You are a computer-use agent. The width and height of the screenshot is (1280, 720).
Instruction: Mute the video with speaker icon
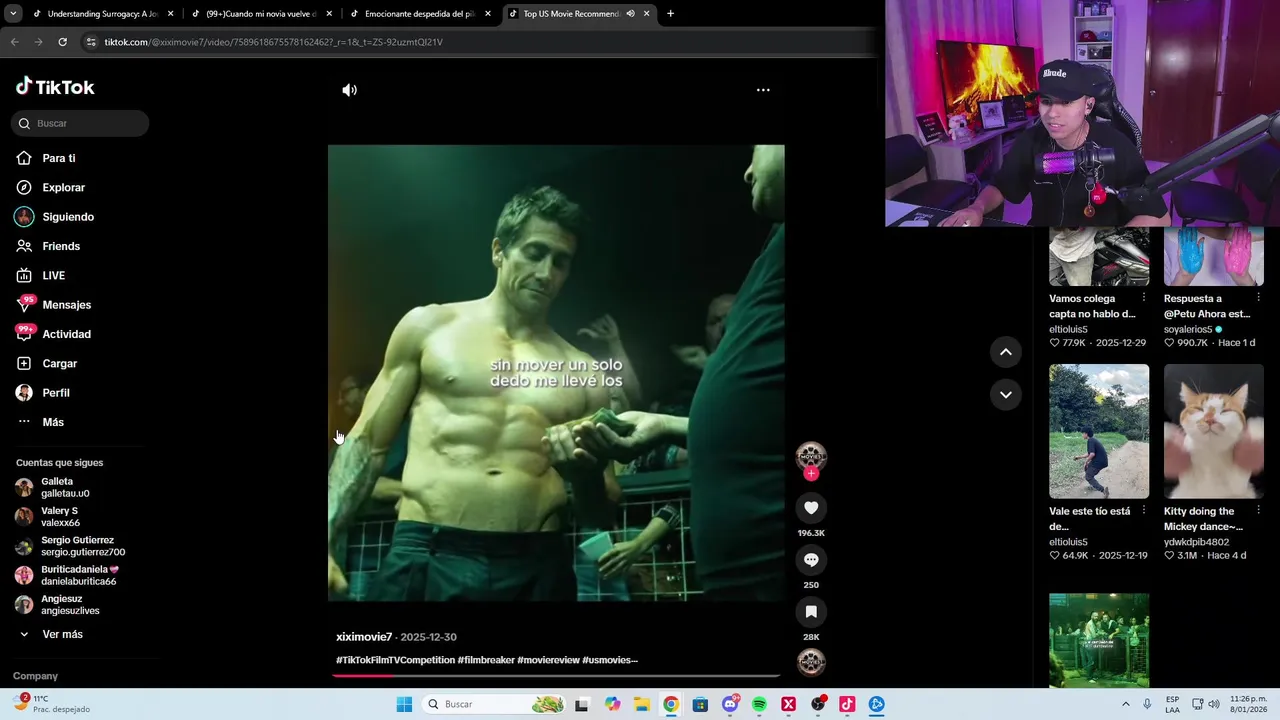tap(349, 90)
